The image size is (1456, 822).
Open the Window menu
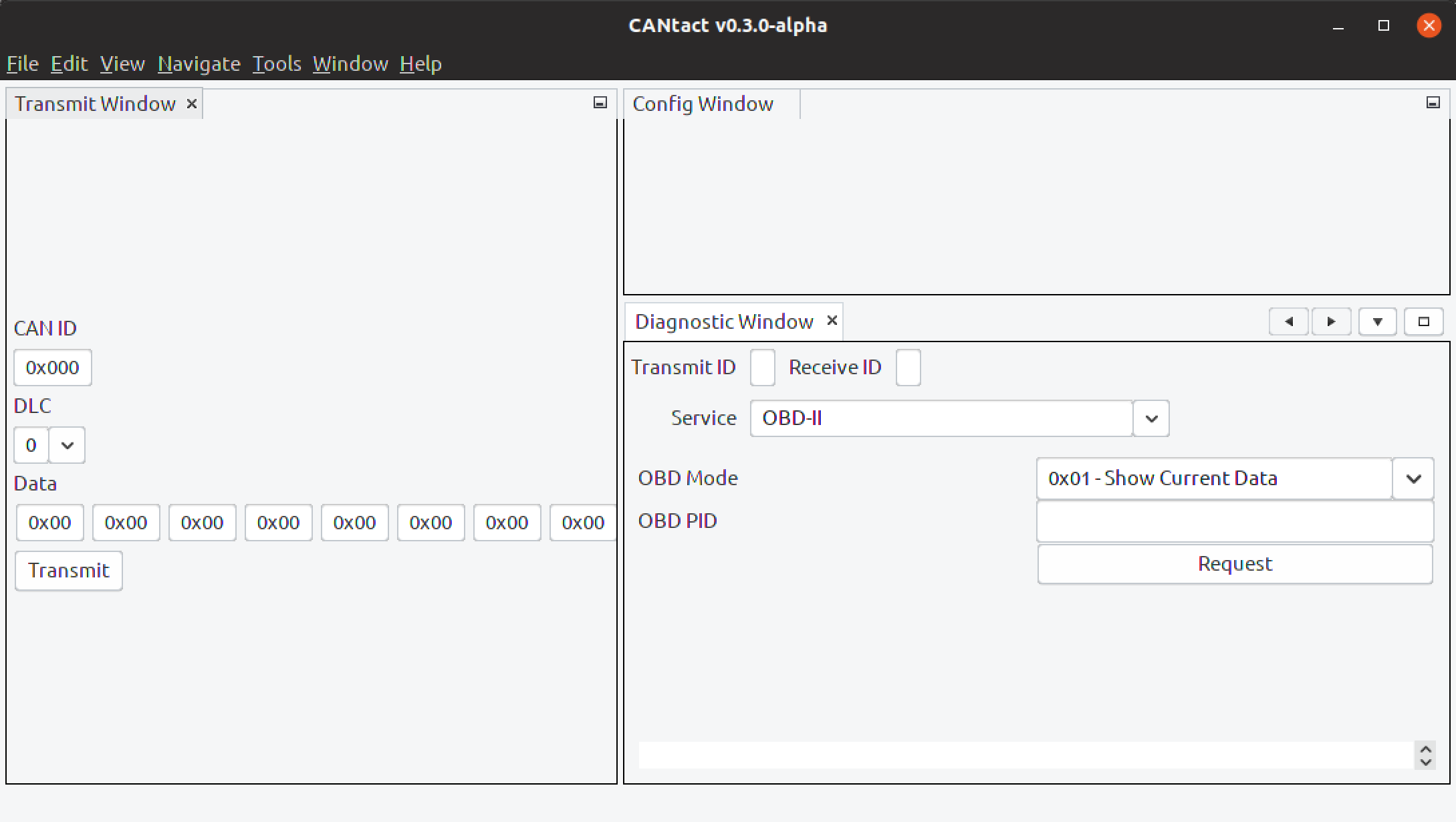(x=350, y=63)
